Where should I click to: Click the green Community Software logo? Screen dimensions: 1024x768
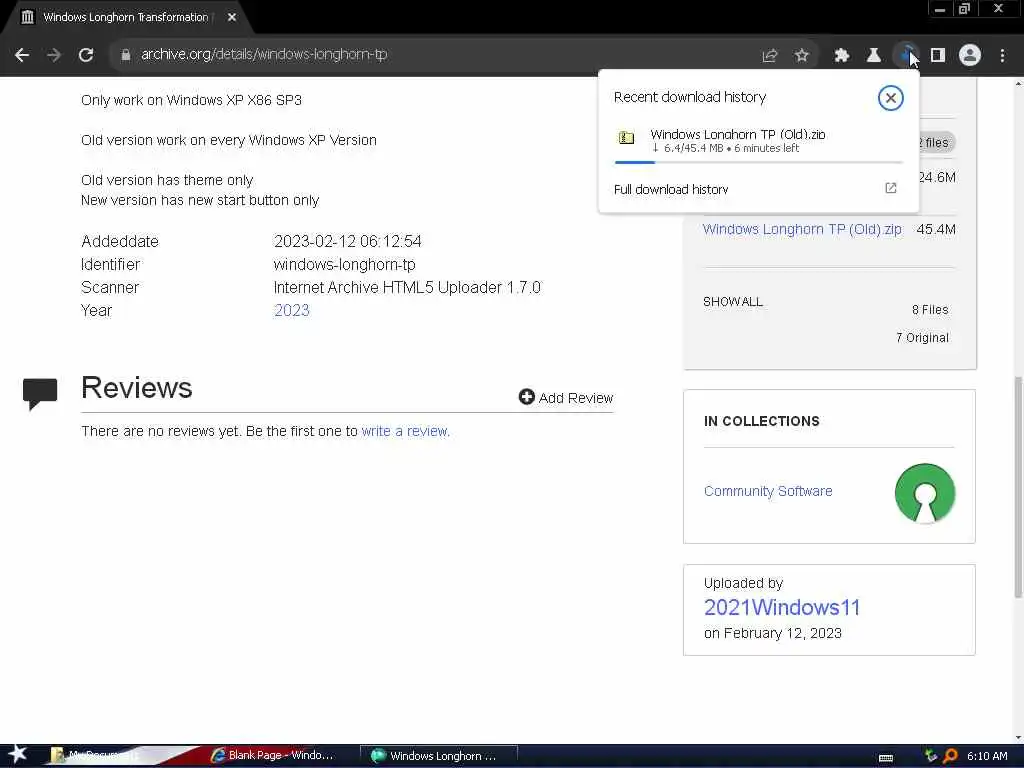[x=925, y=493]
